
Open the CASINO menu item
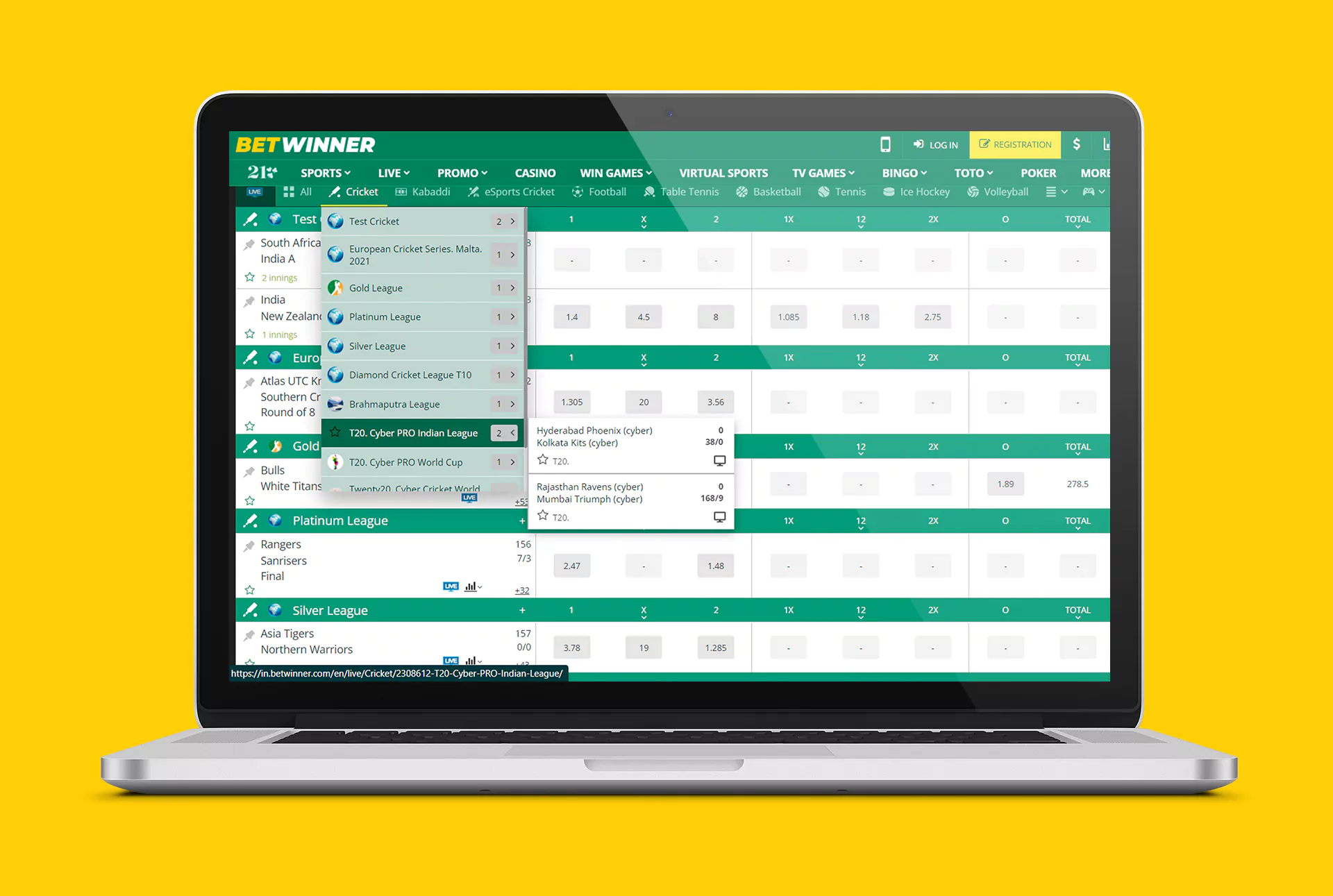pos(537,171)
